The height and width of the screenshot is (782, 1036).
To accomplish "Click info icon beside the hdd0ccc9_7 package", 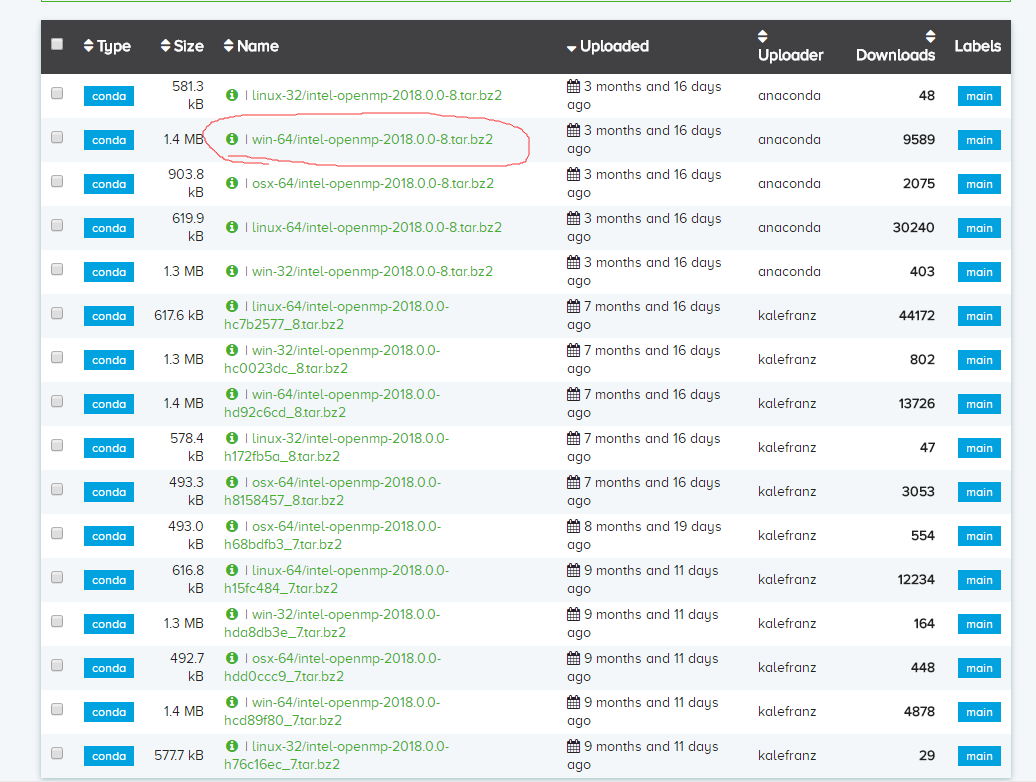I will [232, 658].
